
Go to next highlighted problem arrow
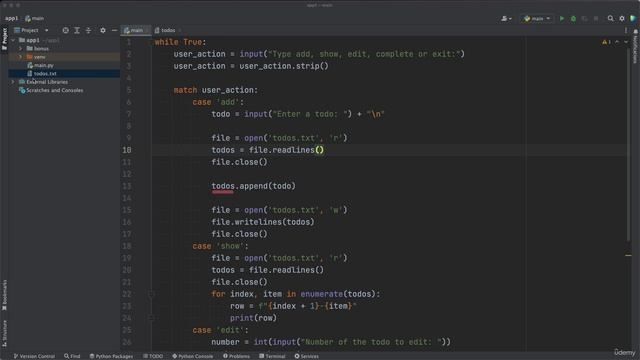coord(626,42)
